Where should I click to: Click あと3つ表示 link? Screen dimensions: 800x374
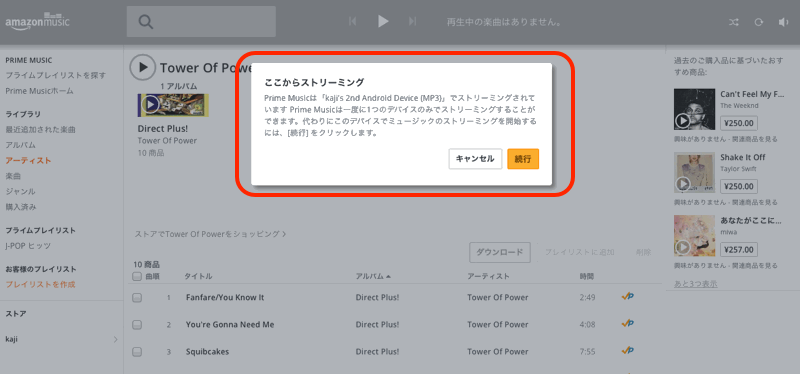pyautogui.click(x=695, y=283)
